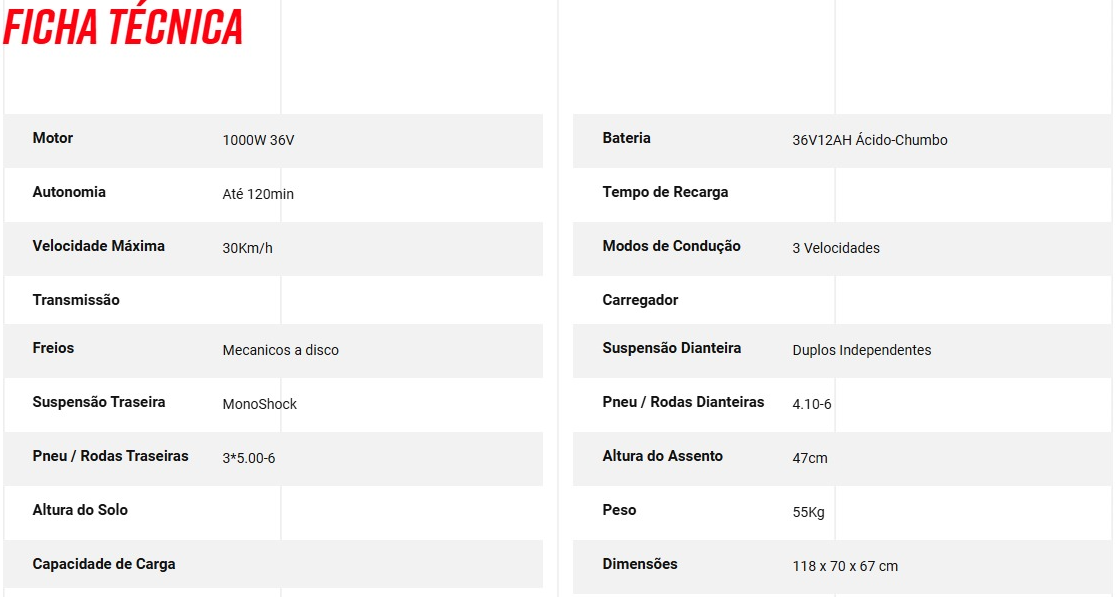1117x597 pixels.
Task: Click the FICHA TÉCNICA heading
Action: tap(123, 27)
